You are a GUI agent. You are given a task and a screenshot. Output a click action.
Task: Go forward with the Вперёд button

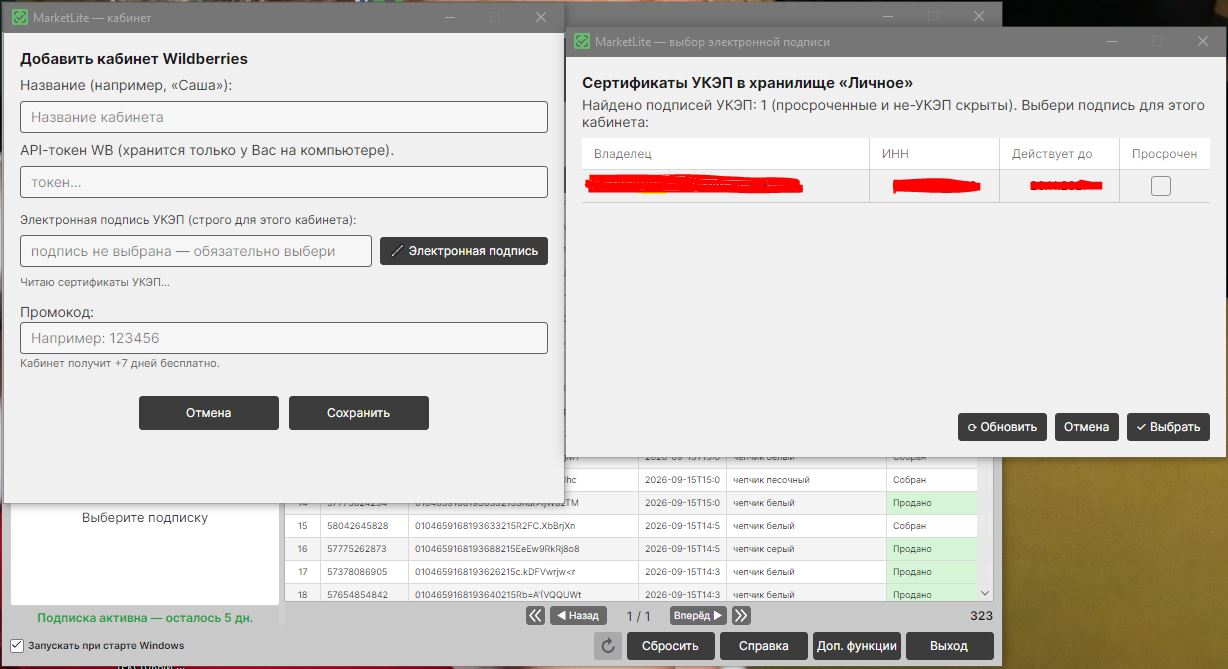(x=698, y=616)
